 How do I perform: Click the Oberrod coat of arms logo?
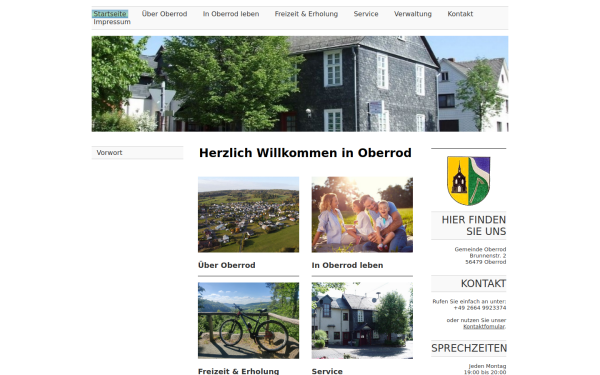pyautogui.click(x=468, y=181)
